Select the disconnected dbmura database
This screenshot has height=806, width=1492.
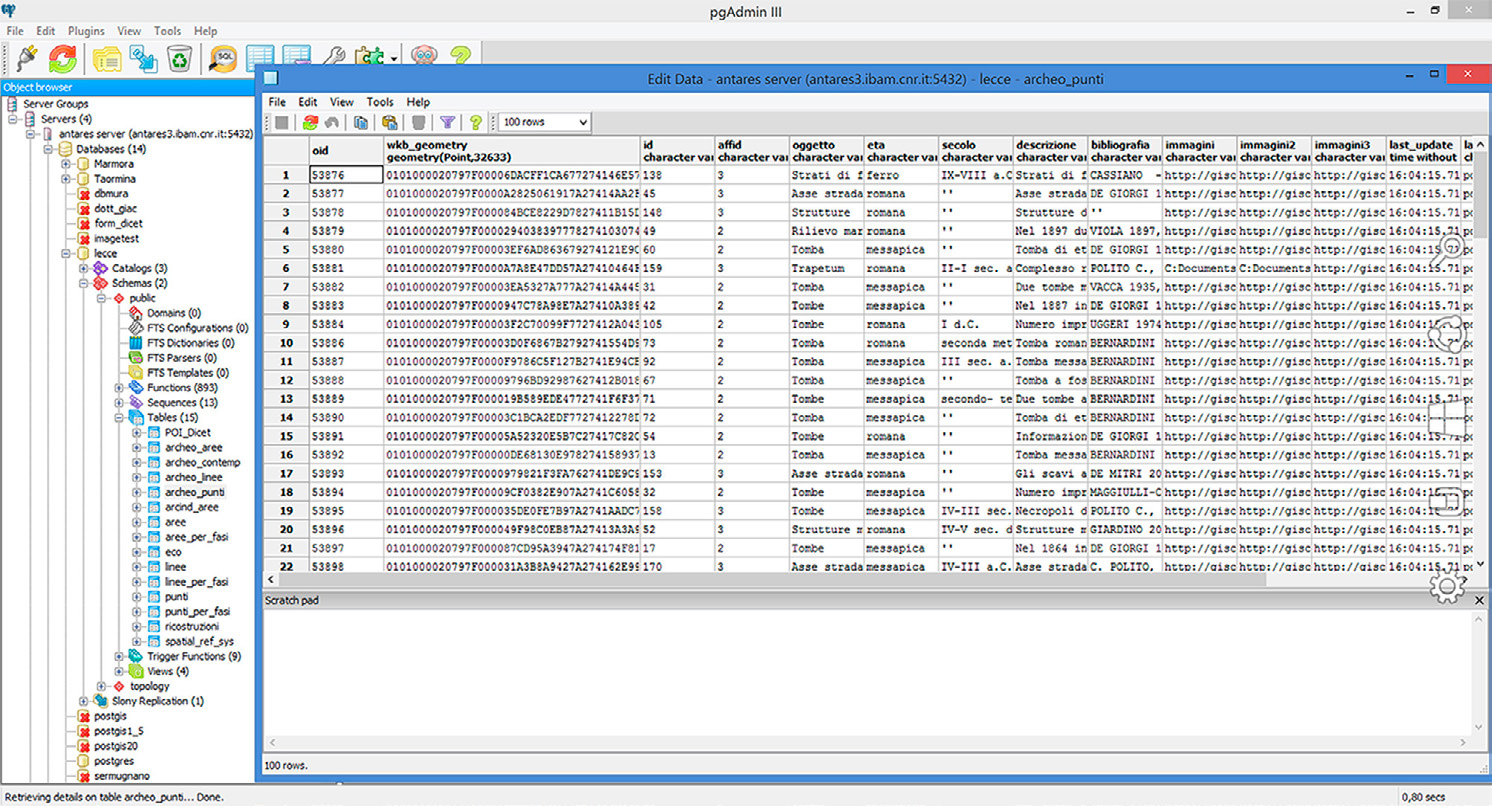[x=111, y=194]
